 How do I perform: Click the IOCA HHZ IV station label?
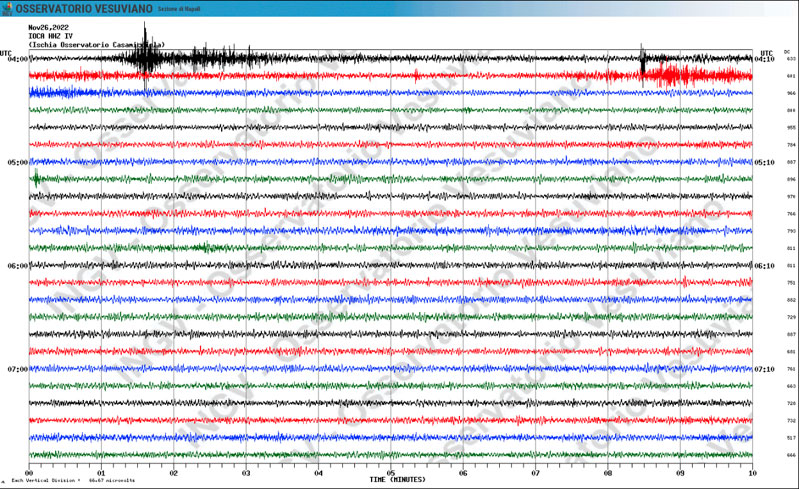(x=51, y=36)
